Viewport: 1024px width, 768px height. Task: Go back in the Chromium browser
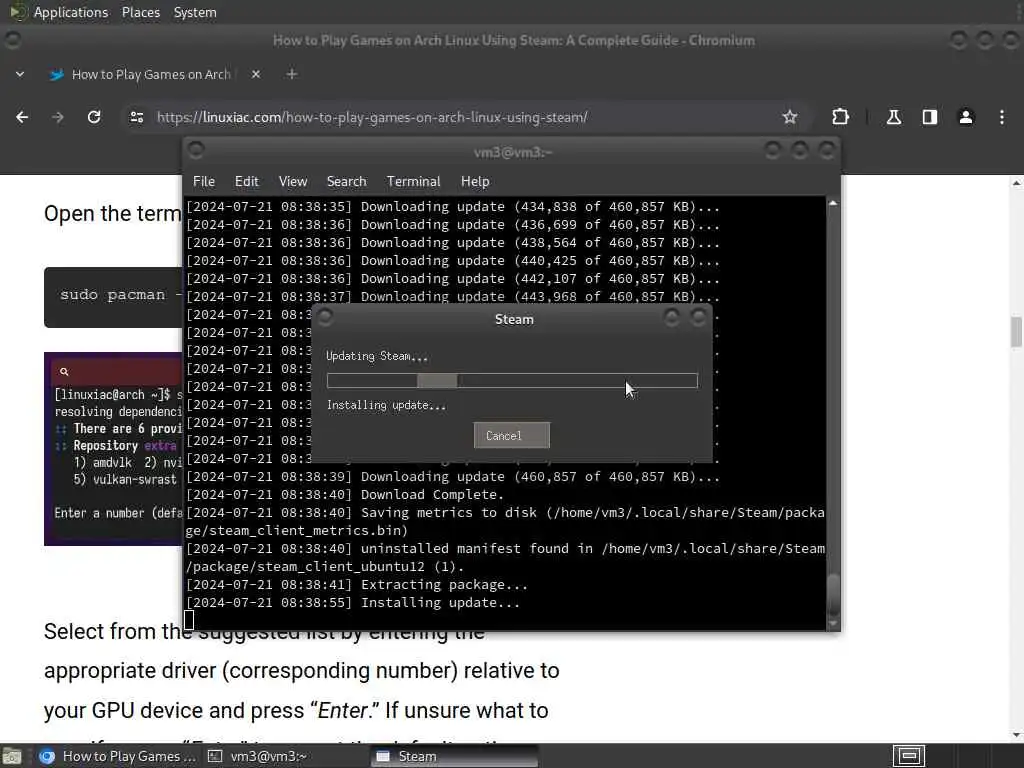pos(22,117)
